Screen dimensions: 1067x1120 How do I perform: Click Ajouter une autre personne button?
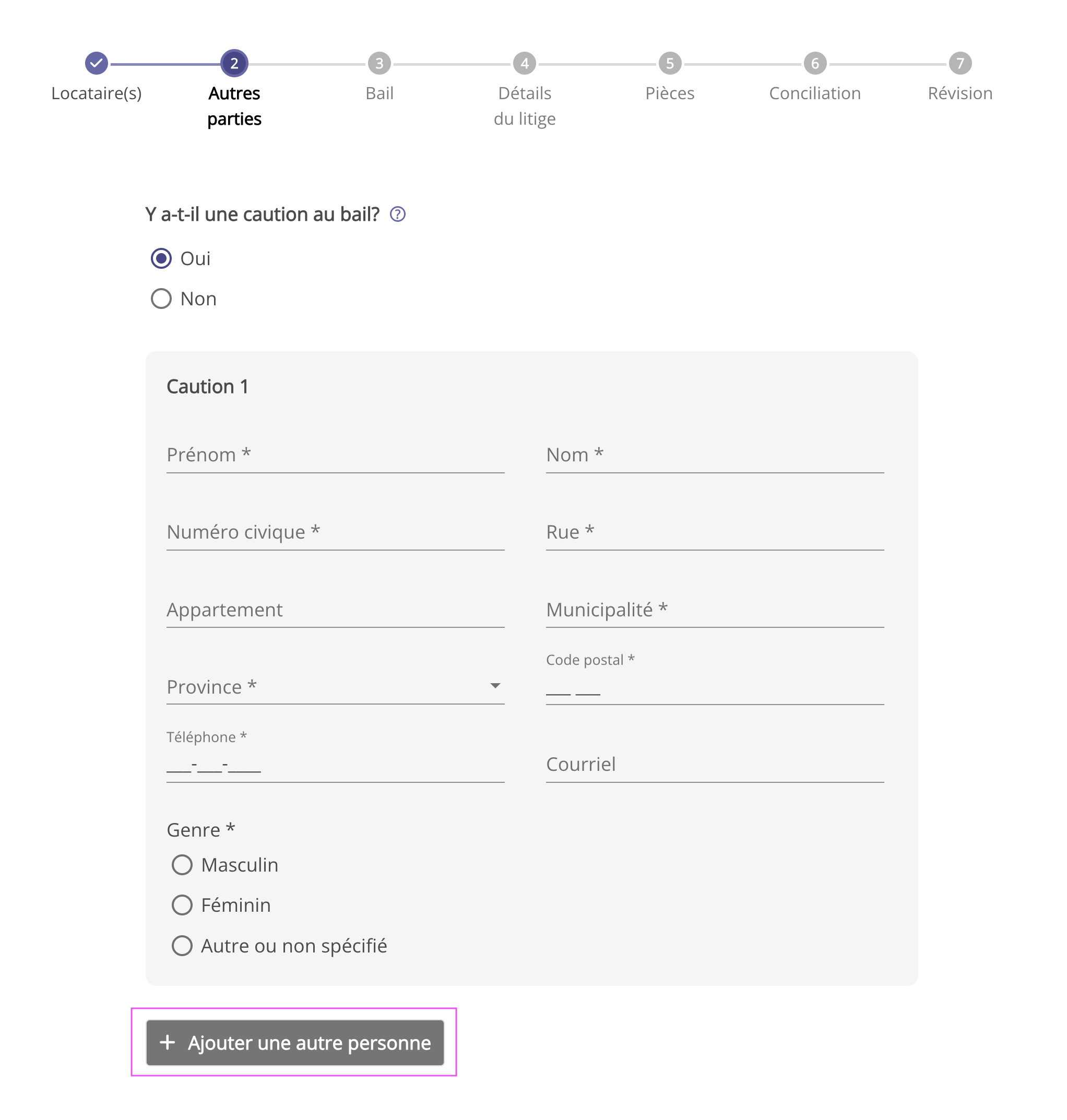point(294,1042)
